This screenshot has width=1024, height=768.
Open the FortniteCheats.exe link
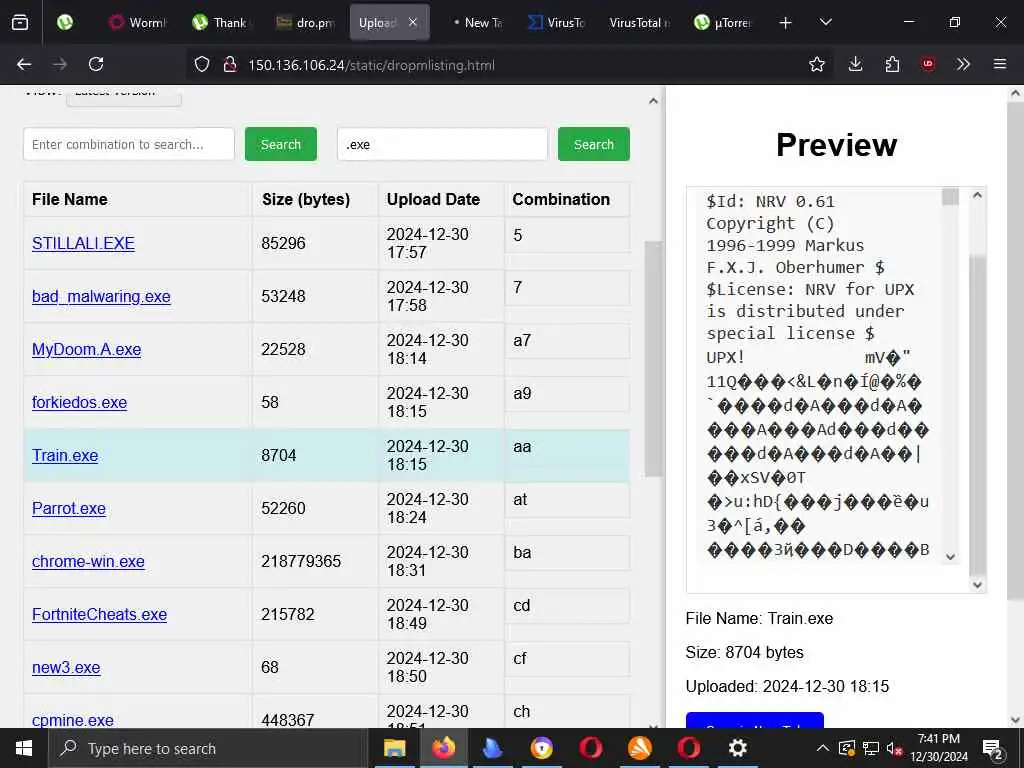click(x=99, y=615)
